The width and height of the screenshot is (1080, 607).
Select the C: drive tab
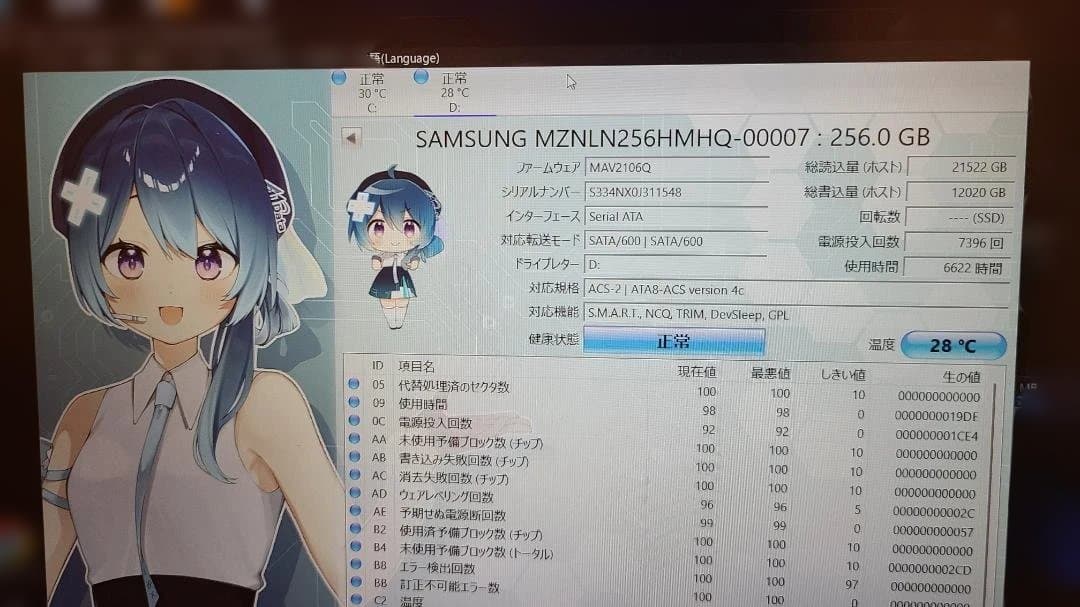371,93
